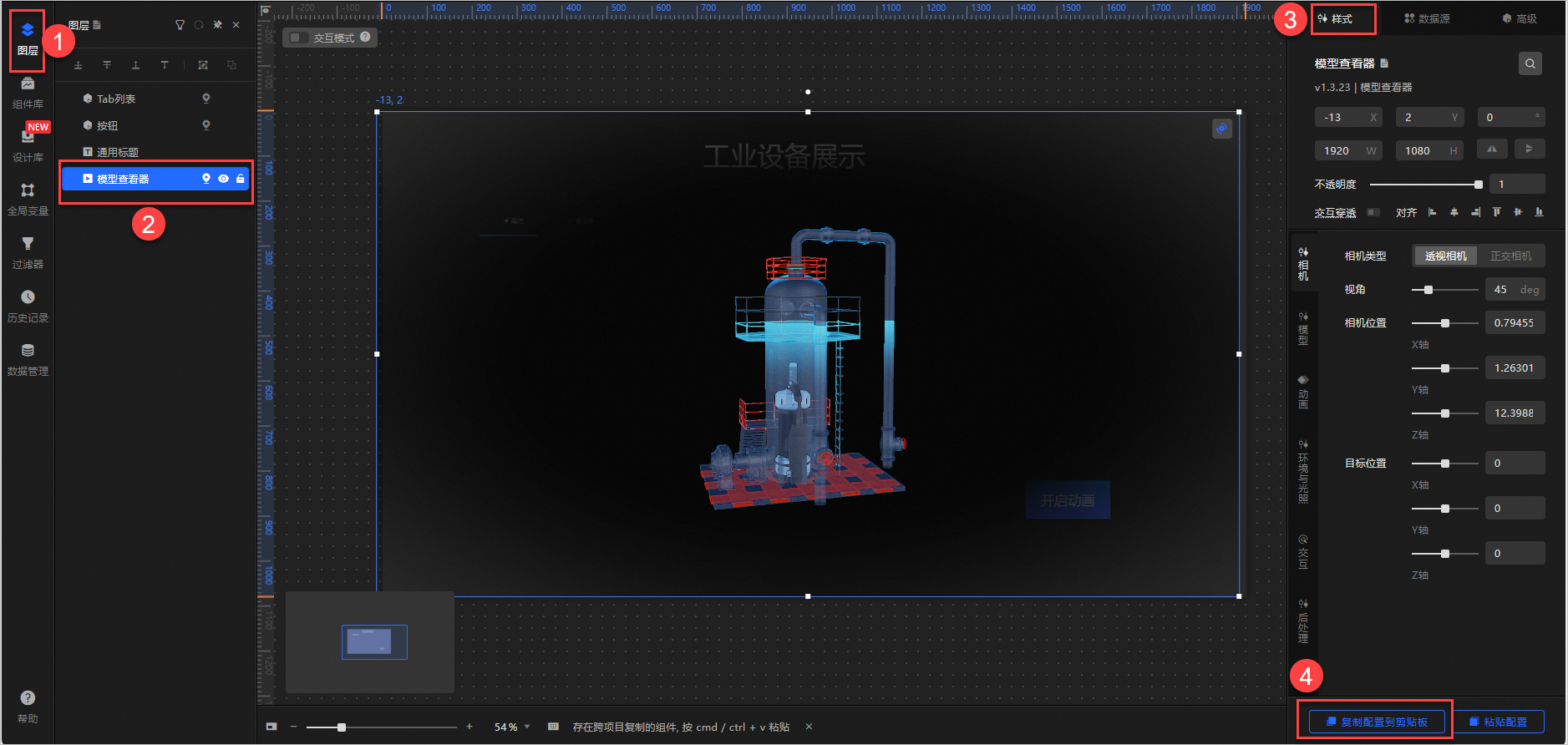Adjust 相机位置 X轴 slider
This screenshot has width=1568, height=745.
tap(1444, 323)
